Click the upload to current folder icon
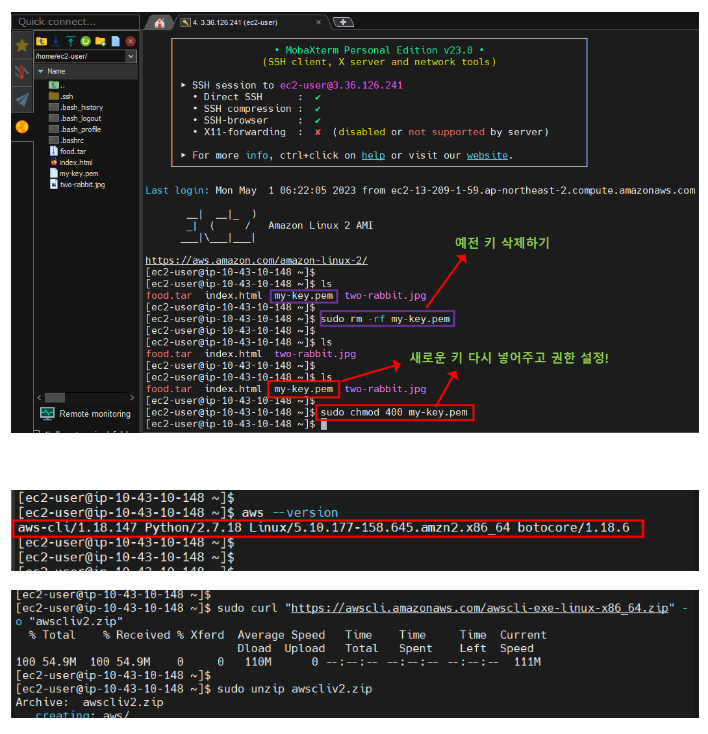This screenshot has height=734, width=708. [x=71, y=41]
